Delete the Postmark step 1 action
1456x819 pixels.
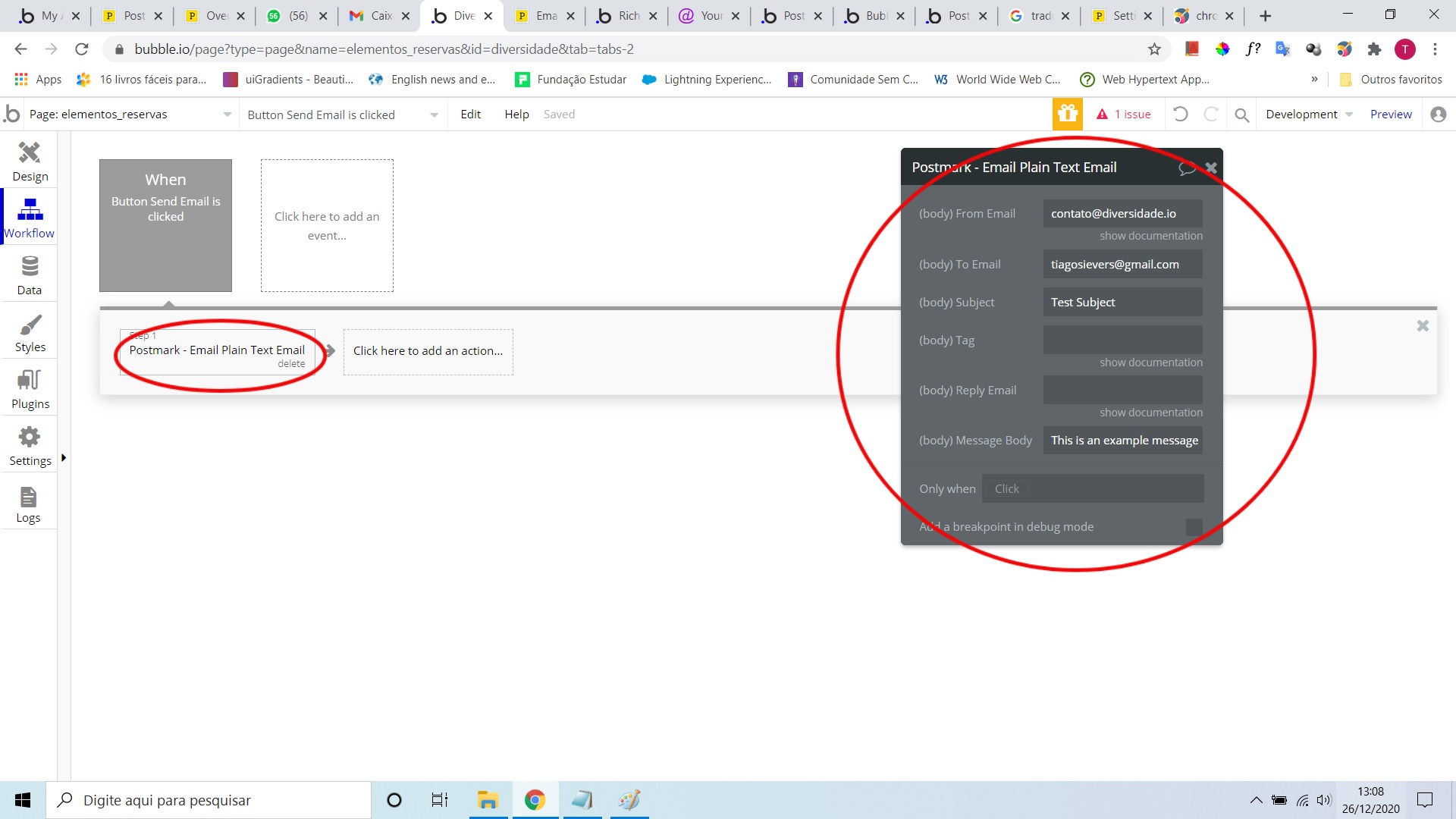pyautogui.click(x=291, y=364)
